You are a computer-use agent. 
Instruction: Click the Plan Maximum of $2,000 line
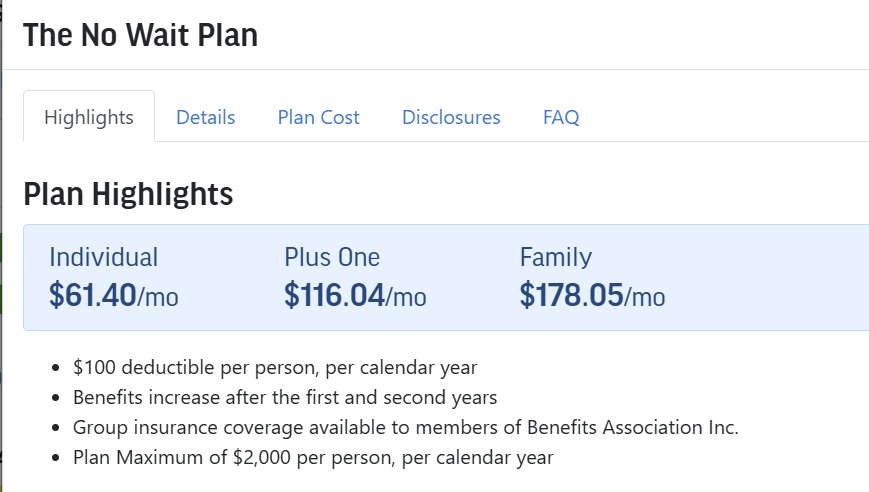pos(313,458)
